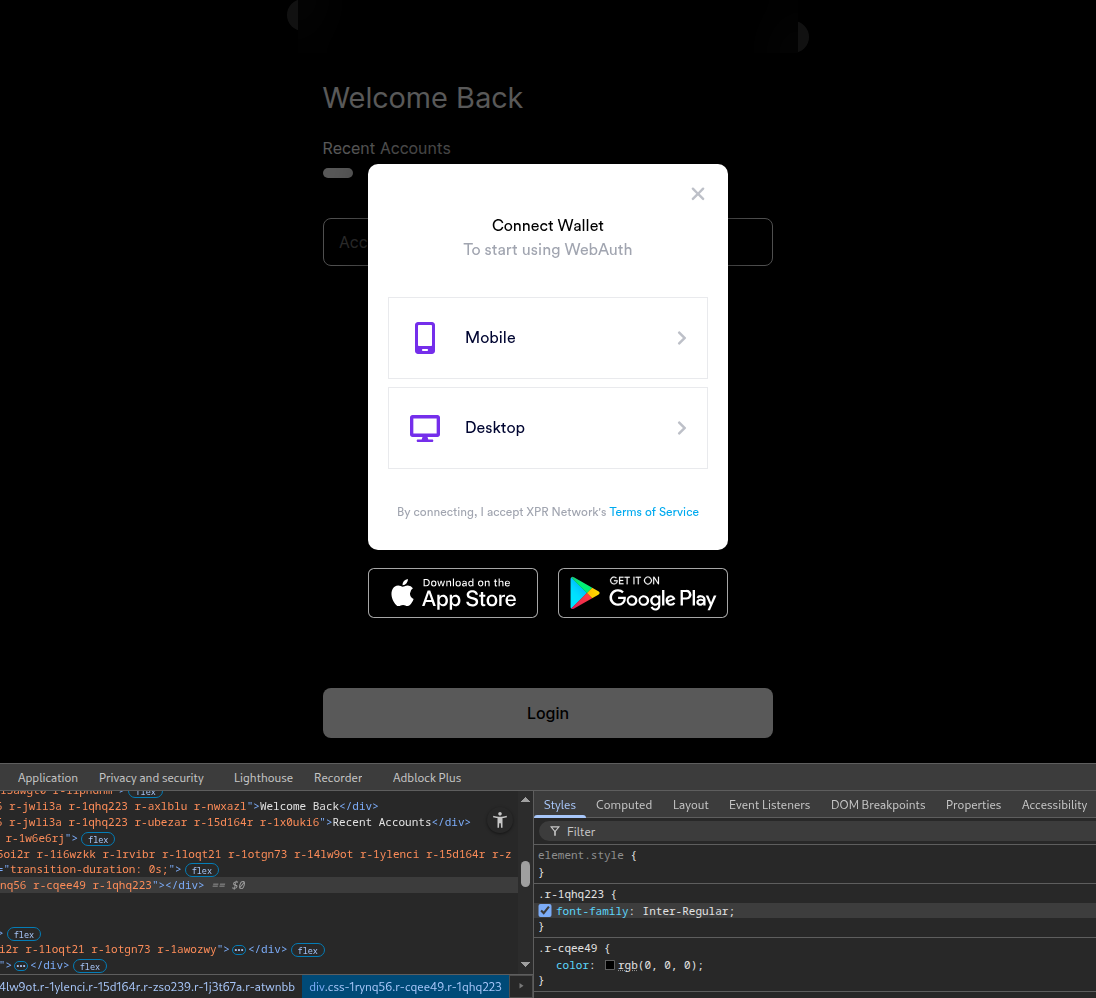The image size is (1096, 998).
Task: Disable the font-family property checkbox
Action: click(x=545, y=911)
